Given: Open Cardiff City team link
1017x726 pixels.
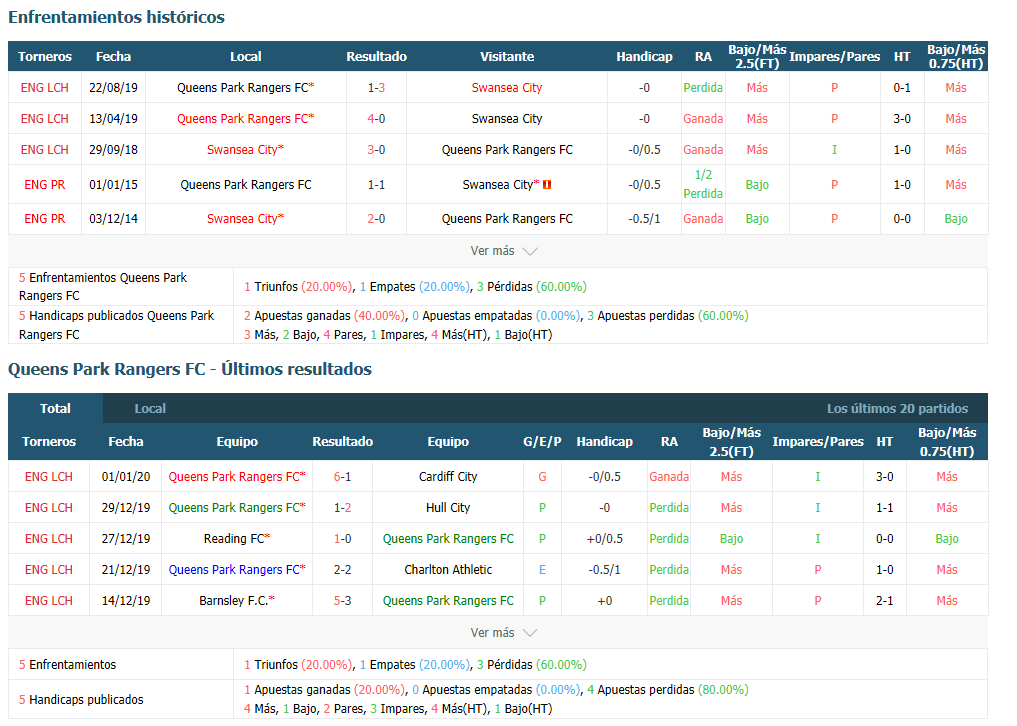Looking at the screenshot, I should 448,477.
